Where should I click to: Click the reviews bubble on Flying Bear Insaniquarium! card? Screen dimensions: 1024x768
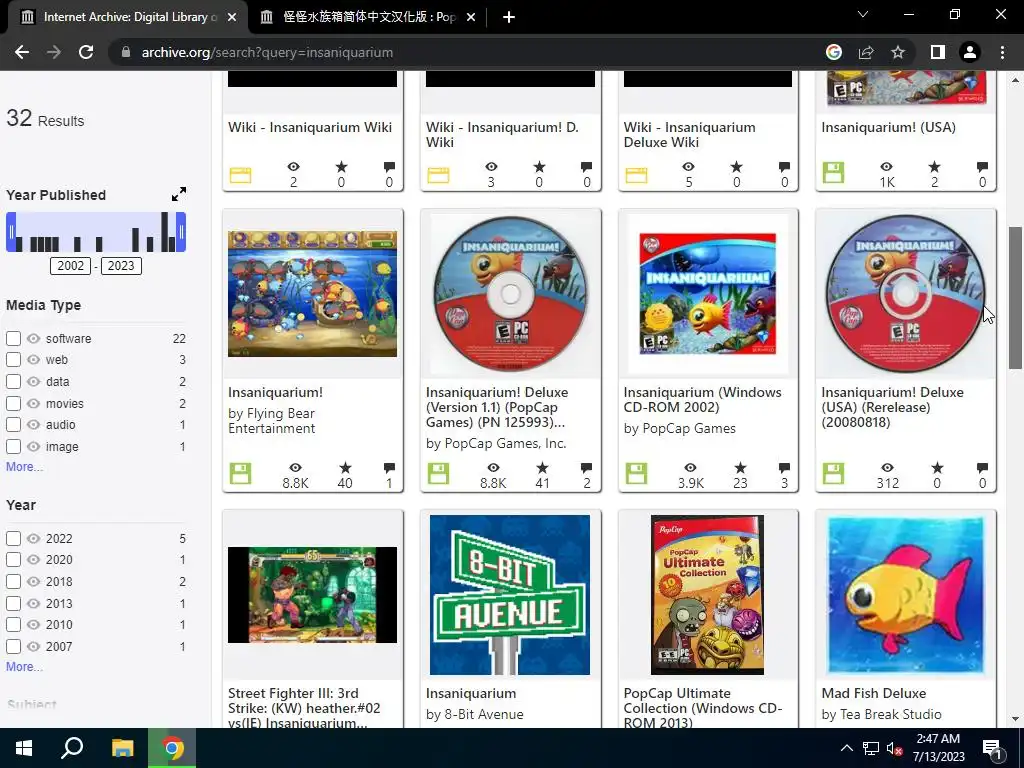click(389, 468)
